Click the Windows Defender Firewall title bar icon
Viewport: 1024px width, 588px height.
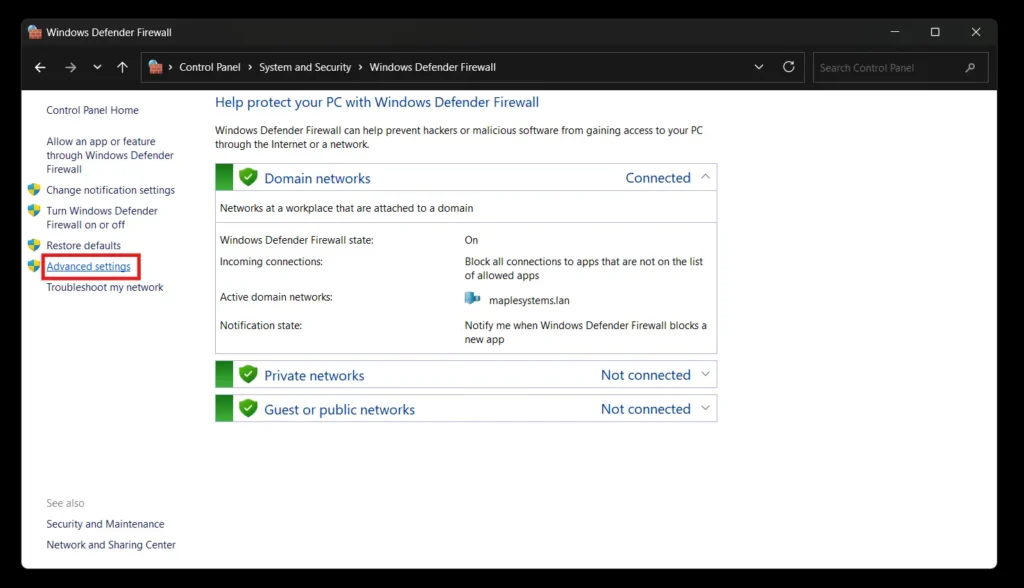35,32
